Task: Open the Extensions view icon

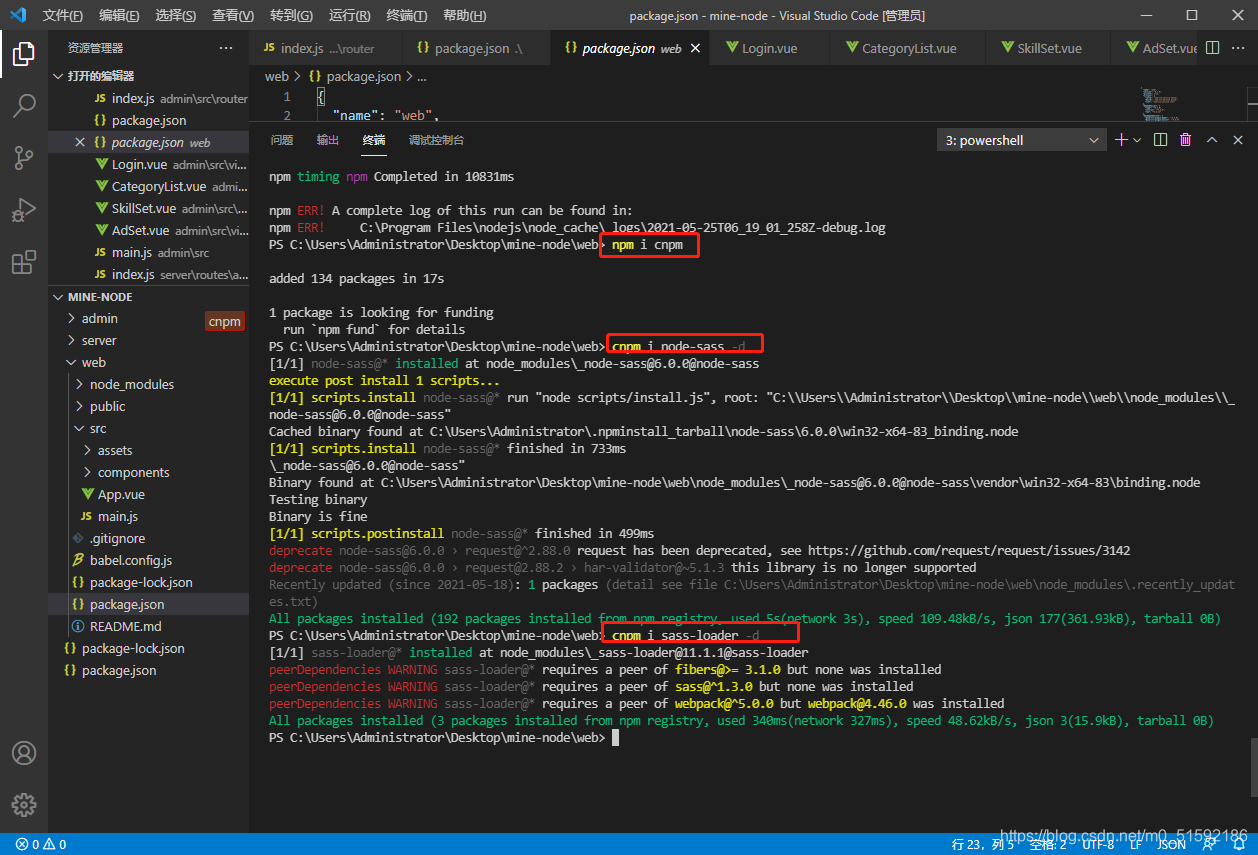Action: (x=24, y=262)
